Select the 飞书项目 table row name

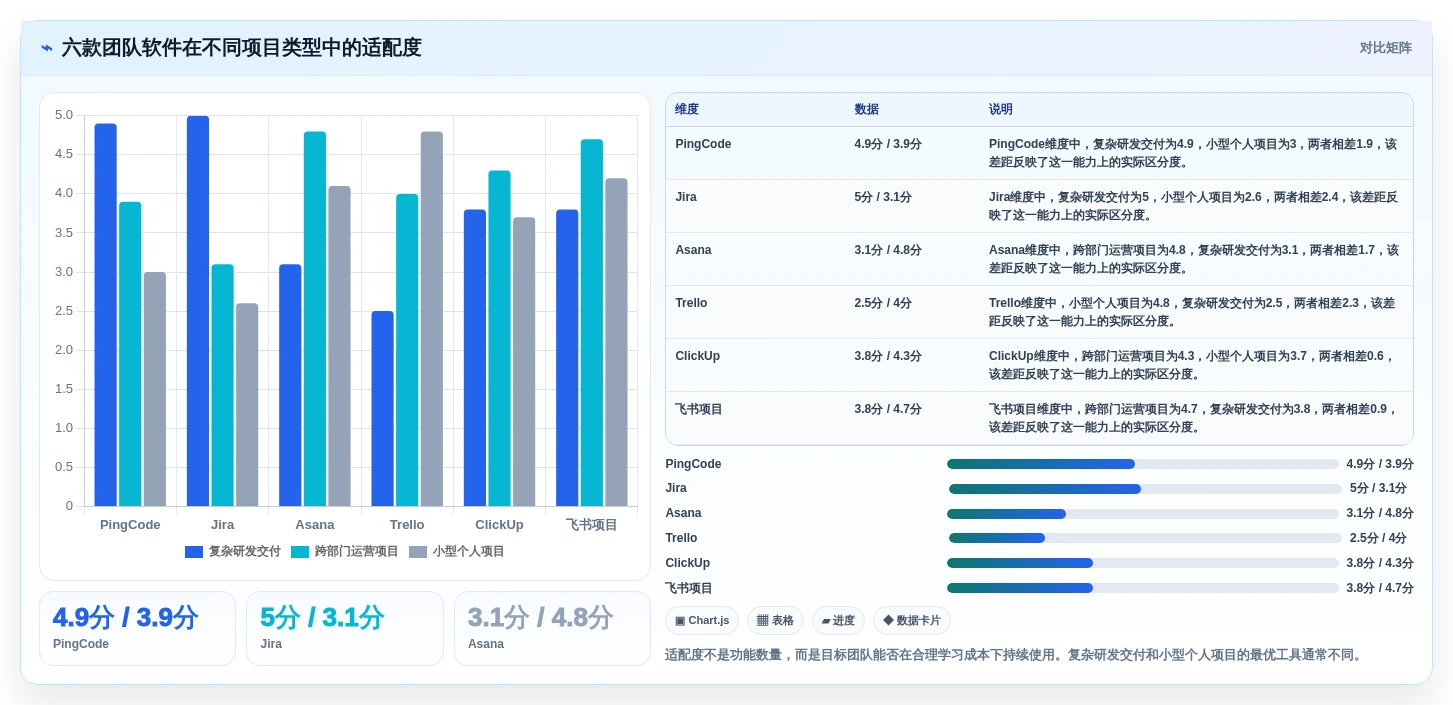[699, 409]
